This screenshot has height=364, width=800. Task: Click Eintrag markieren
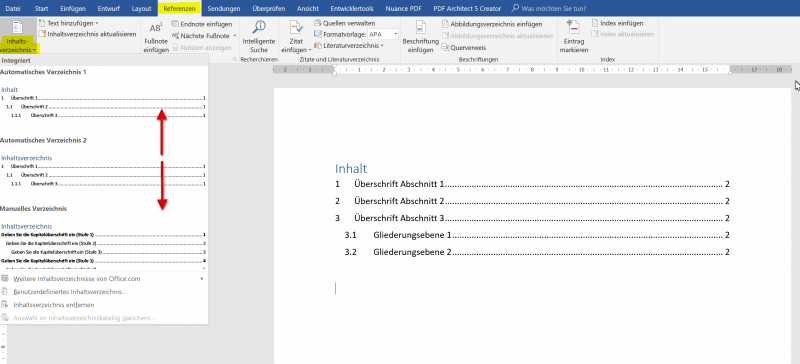(x=574, y=37)
